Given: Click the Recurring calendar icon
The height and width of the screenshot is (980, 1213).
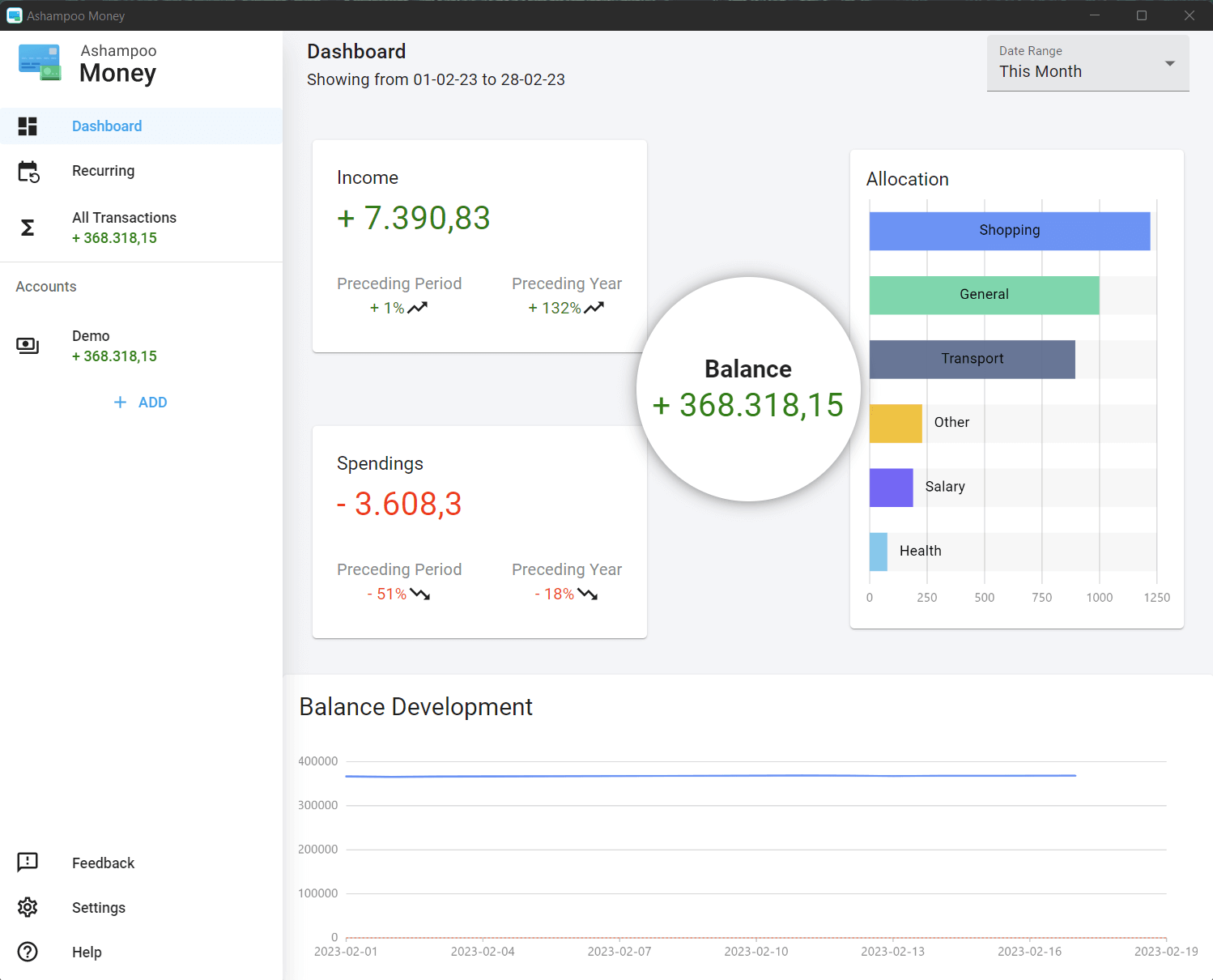Looking at the screenshot, I should click(x=28, y=172).
